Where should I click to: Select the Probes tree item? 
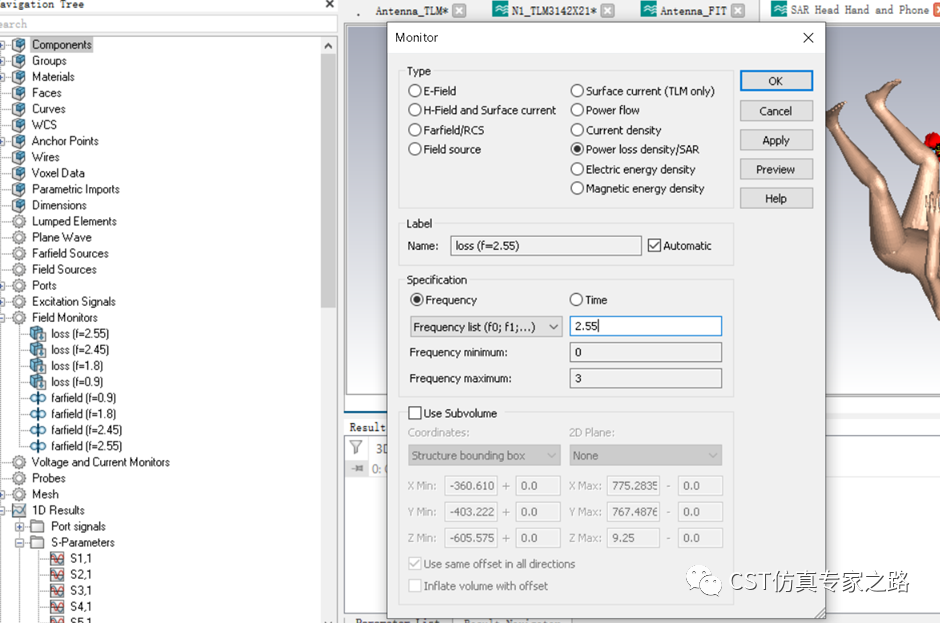pos(49,478)
